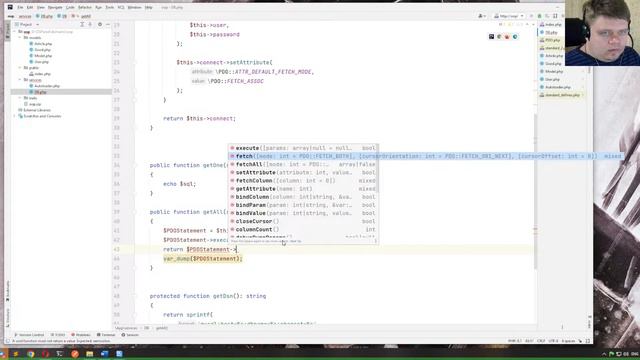Open the Help menu
Viewport: 640px width, 360px height.
[x=149, y=7]
